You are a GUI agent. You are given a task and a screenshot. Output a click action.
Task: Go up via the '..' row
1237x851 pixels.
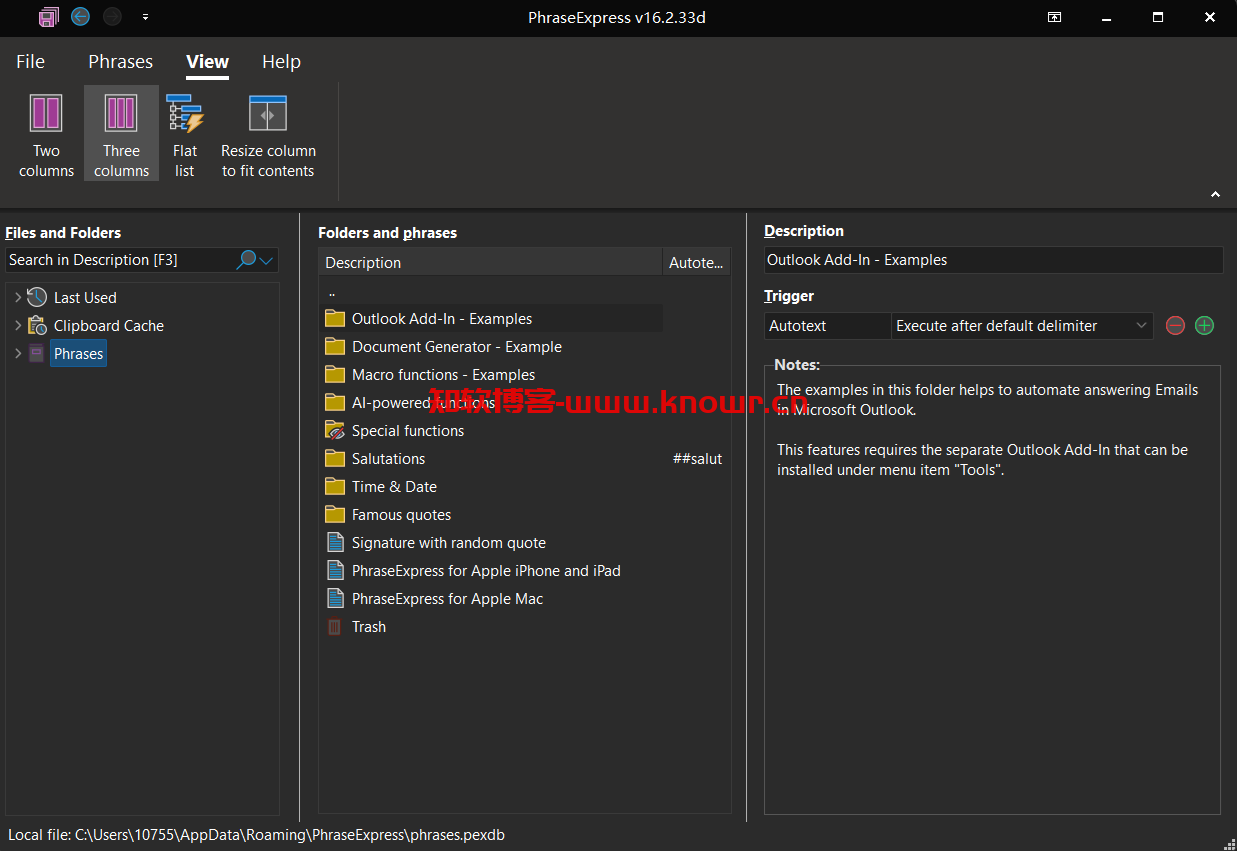[x=332, y=292]
